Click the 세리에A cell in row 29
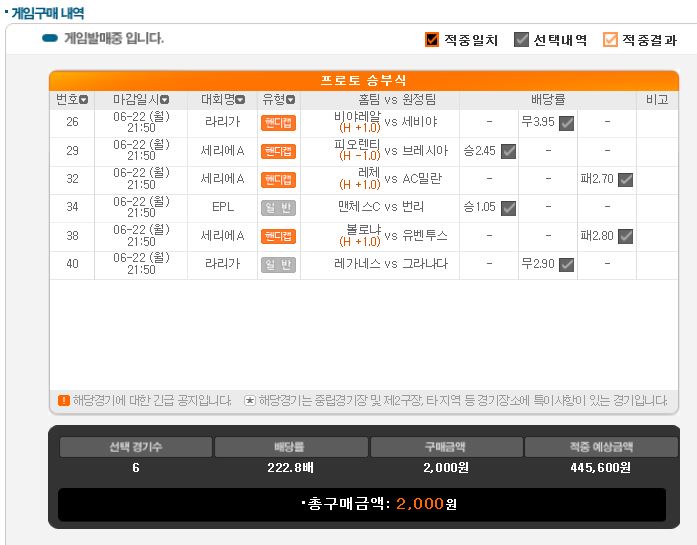697x545 pixels. pos(222,150)
